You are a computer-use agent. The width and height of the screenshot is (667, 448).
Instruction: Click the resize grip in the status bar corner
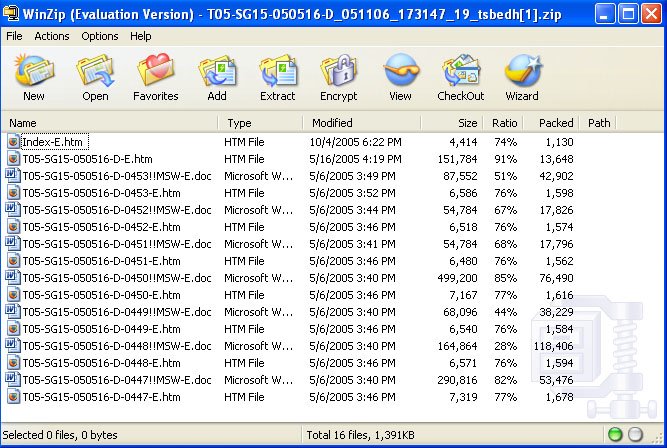coord(659,438)
